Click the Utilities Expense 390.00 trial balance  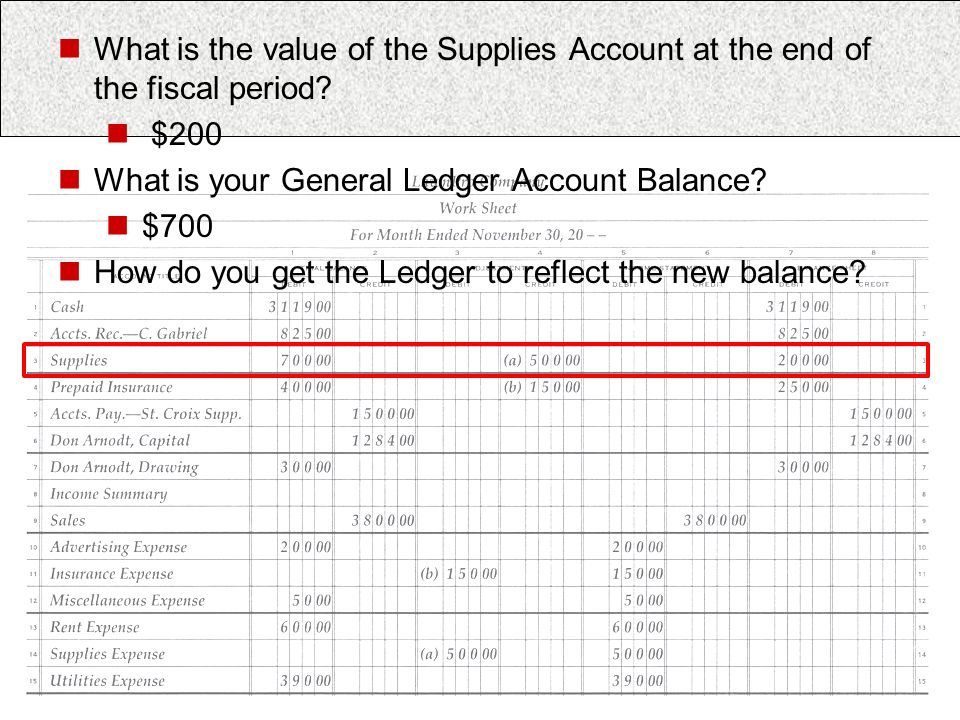tap(306, 680)
